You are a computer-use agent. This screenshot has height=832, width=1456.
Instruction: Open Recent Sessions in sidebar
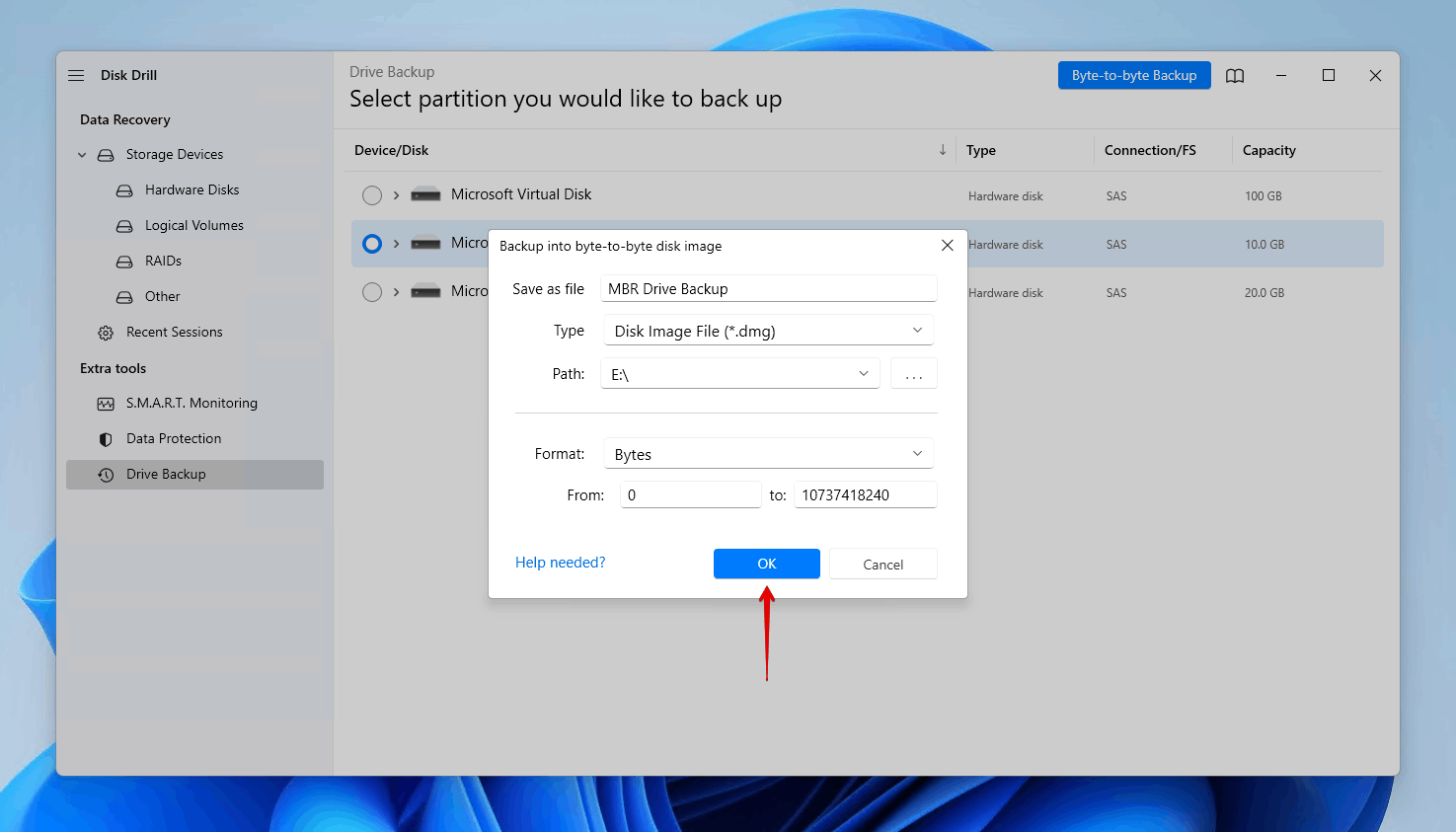(174, 332)
